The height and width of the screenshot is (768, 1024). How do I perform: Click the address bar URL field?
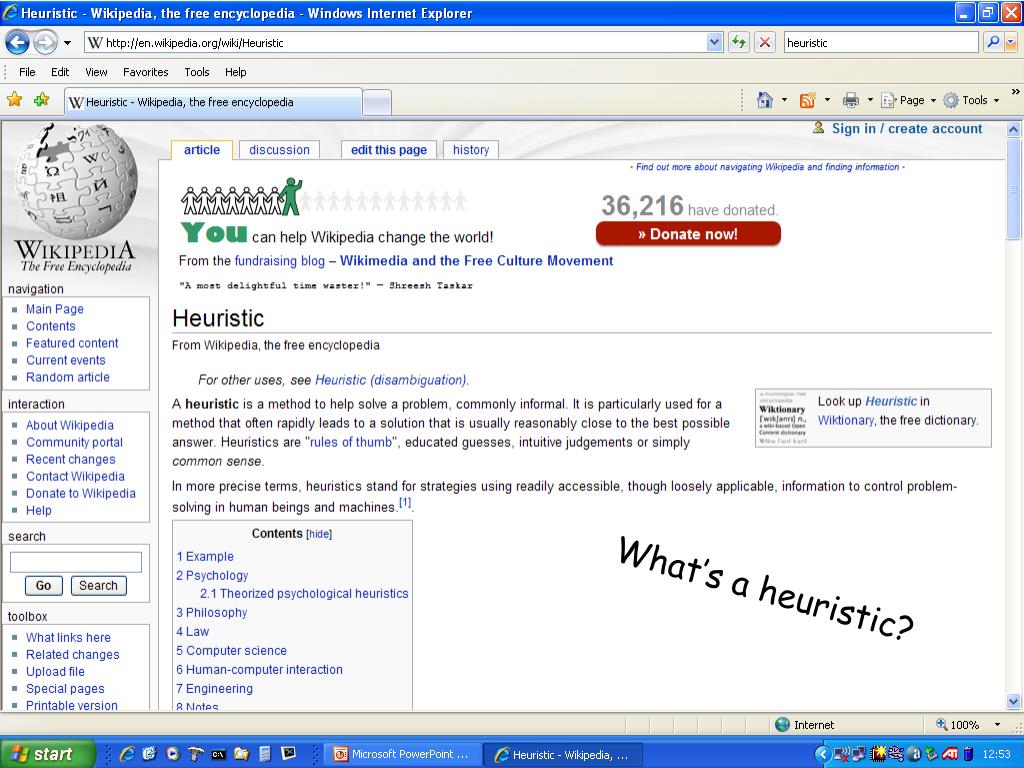(396, 43)
